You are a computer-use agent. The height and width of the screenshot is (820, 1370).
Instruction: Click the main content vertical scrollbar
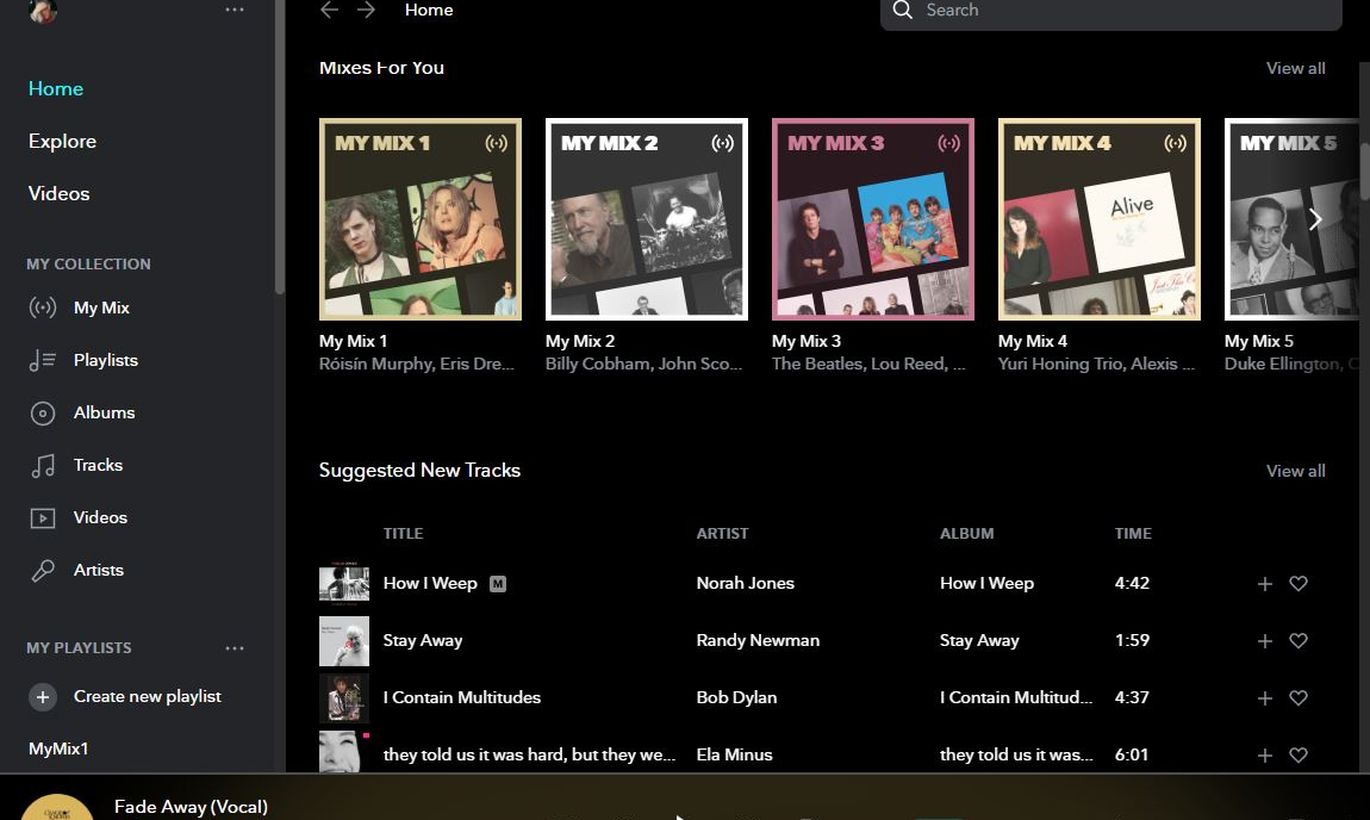click(x=1364, y=170)
